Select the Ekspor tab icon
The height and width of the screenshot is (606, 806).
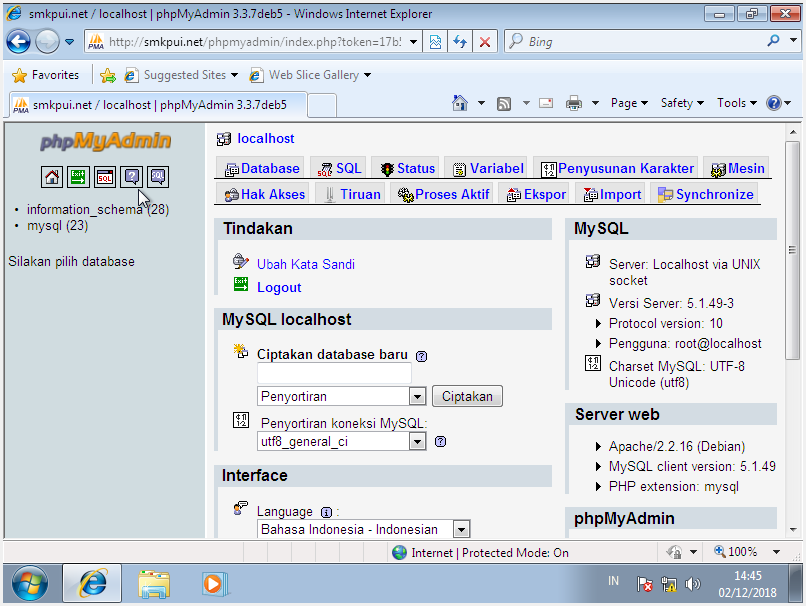(x=513, y=194)
